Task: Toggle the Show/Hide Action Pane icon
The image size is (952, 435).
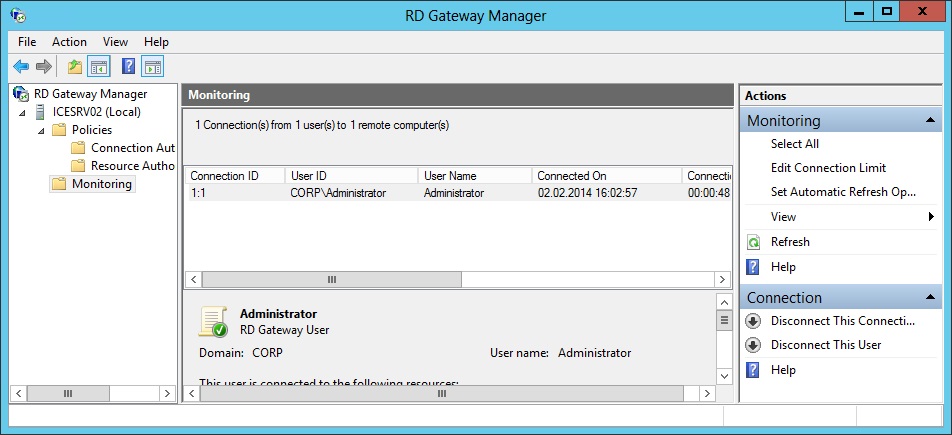Action: (152, 67)
